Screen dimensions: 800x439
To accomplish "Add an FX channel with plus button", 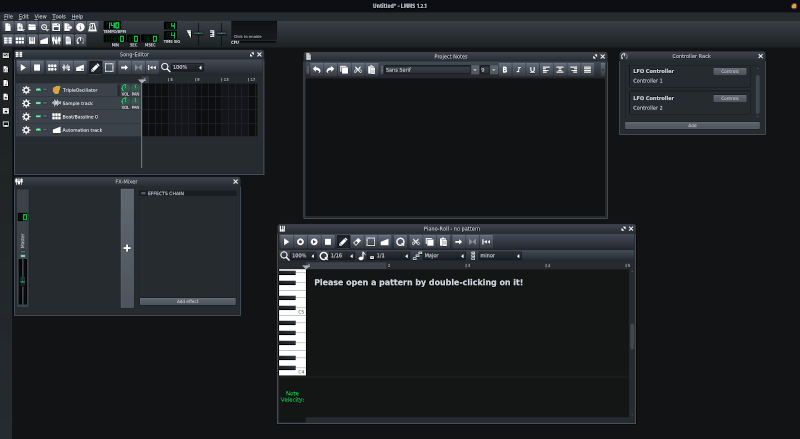I will pos(127,248).
